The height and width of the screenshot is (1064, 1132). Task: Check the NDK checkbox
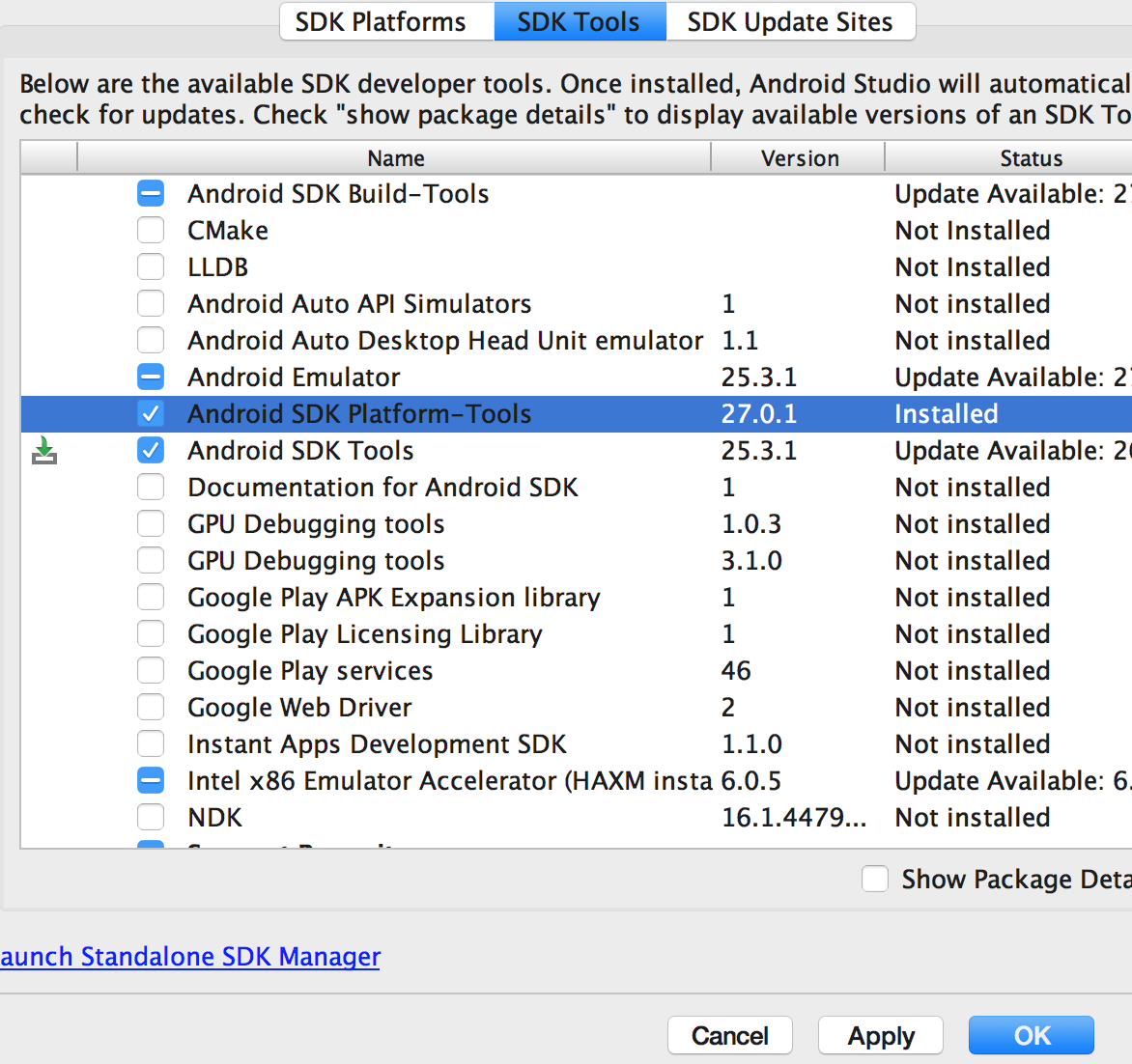pyautogui.click(x=151, y=817)
